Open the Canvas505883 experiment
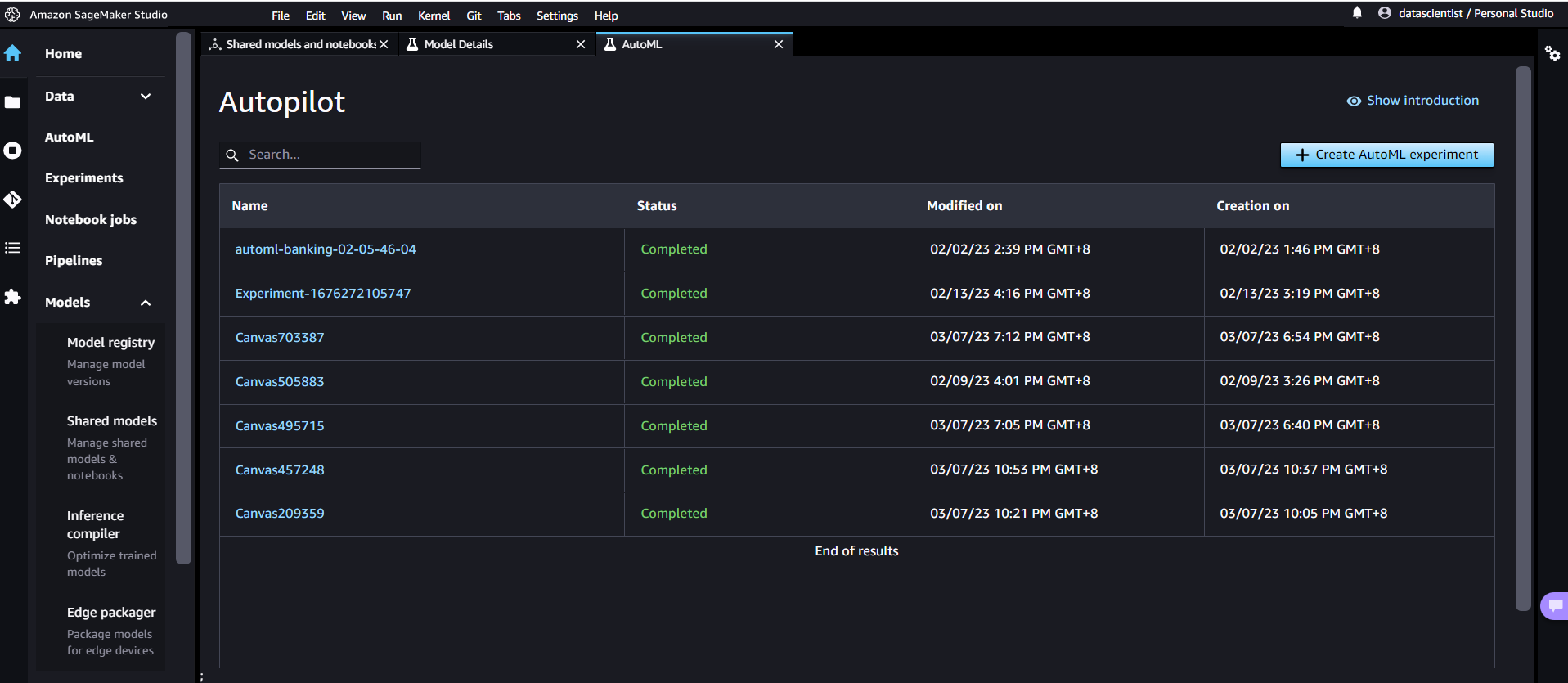 (280, 382)
